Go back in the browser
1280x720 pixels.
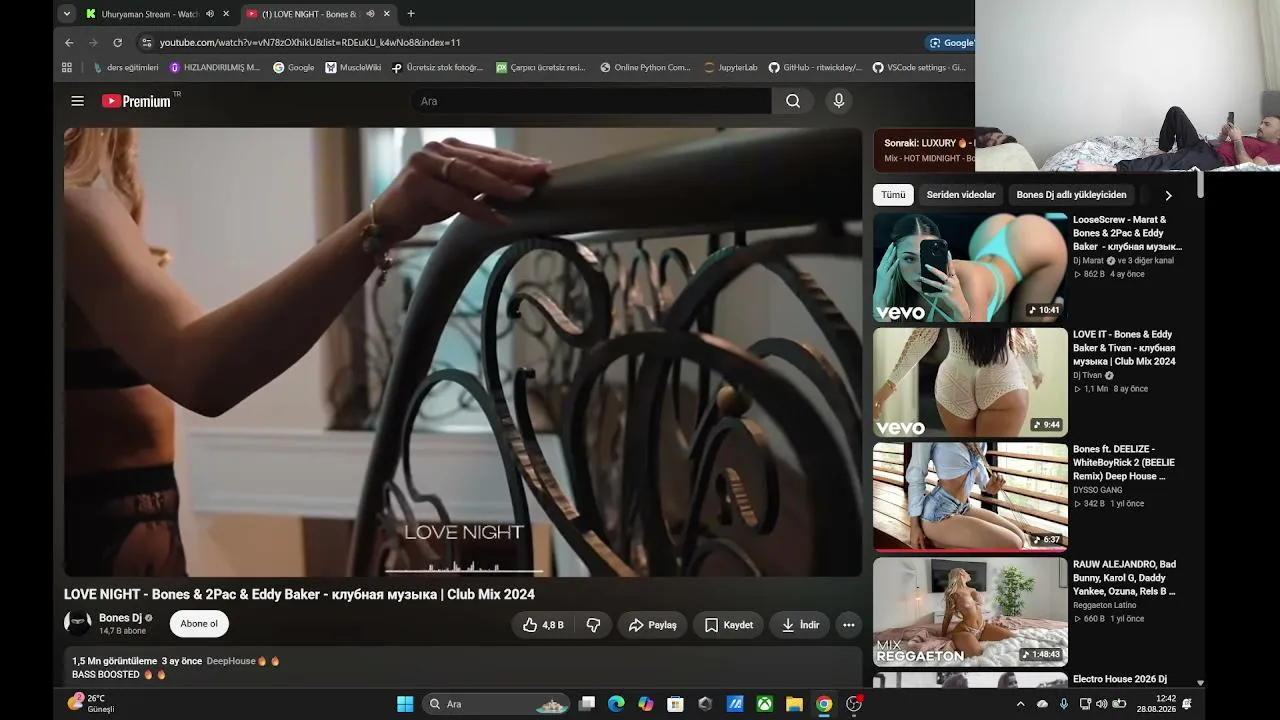69,43
